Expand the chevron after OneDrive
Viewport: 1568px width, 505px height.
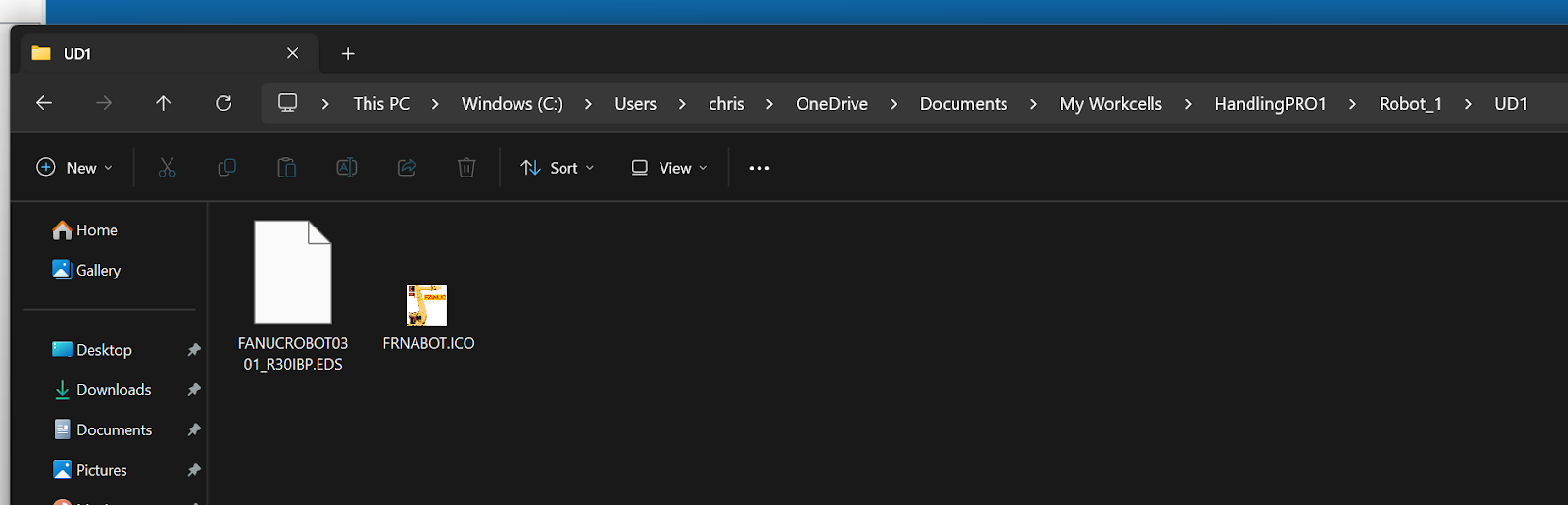(x=894, y=104)
